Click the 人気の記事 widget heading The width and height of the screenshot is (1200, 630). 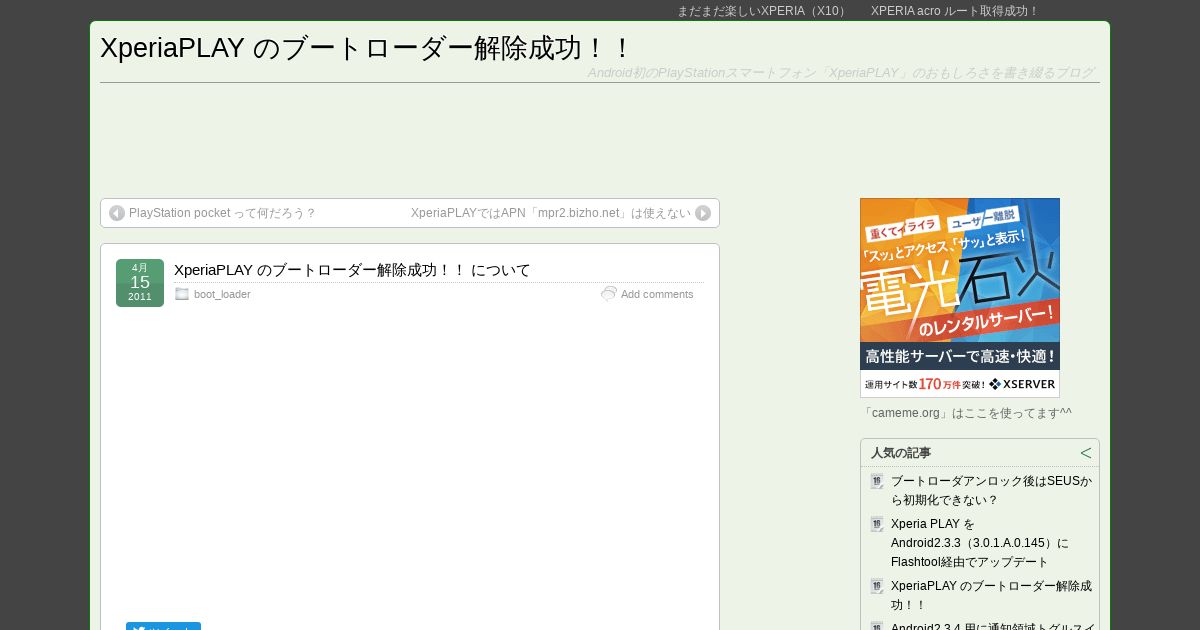coord(901,453)
